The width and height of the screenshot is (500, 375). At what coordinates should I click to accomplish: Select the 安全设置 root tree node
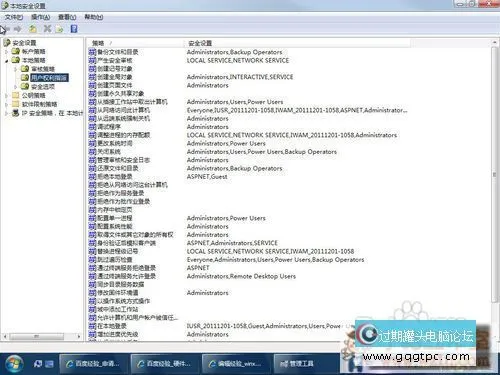click(x=24, y=43)
